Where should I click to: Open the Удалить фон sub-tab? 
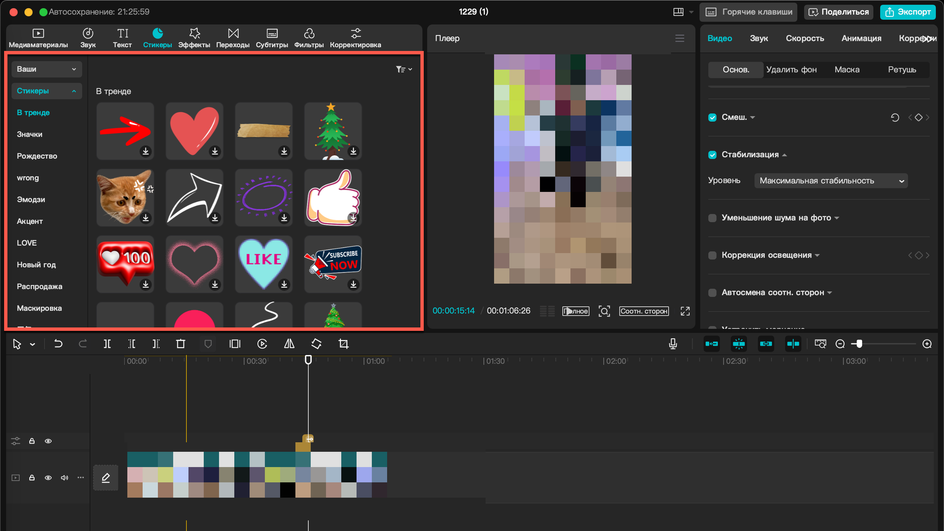(791, 70)
